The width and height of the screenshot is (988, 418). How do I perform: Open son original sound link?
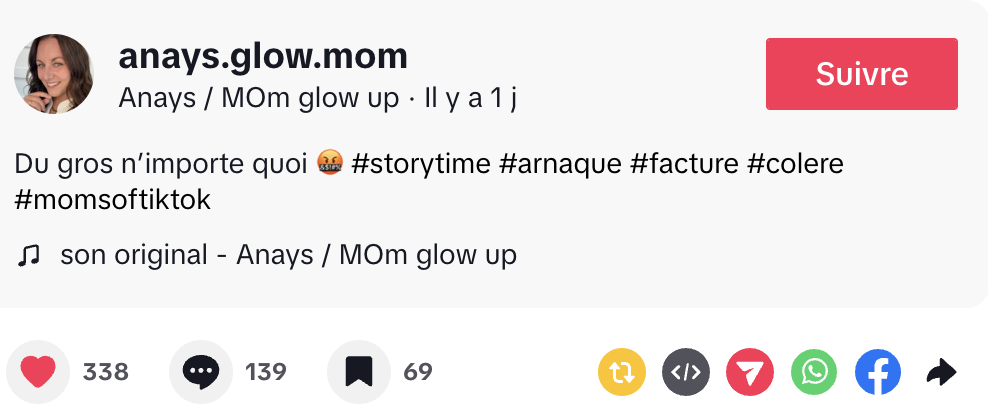[288, 255]
